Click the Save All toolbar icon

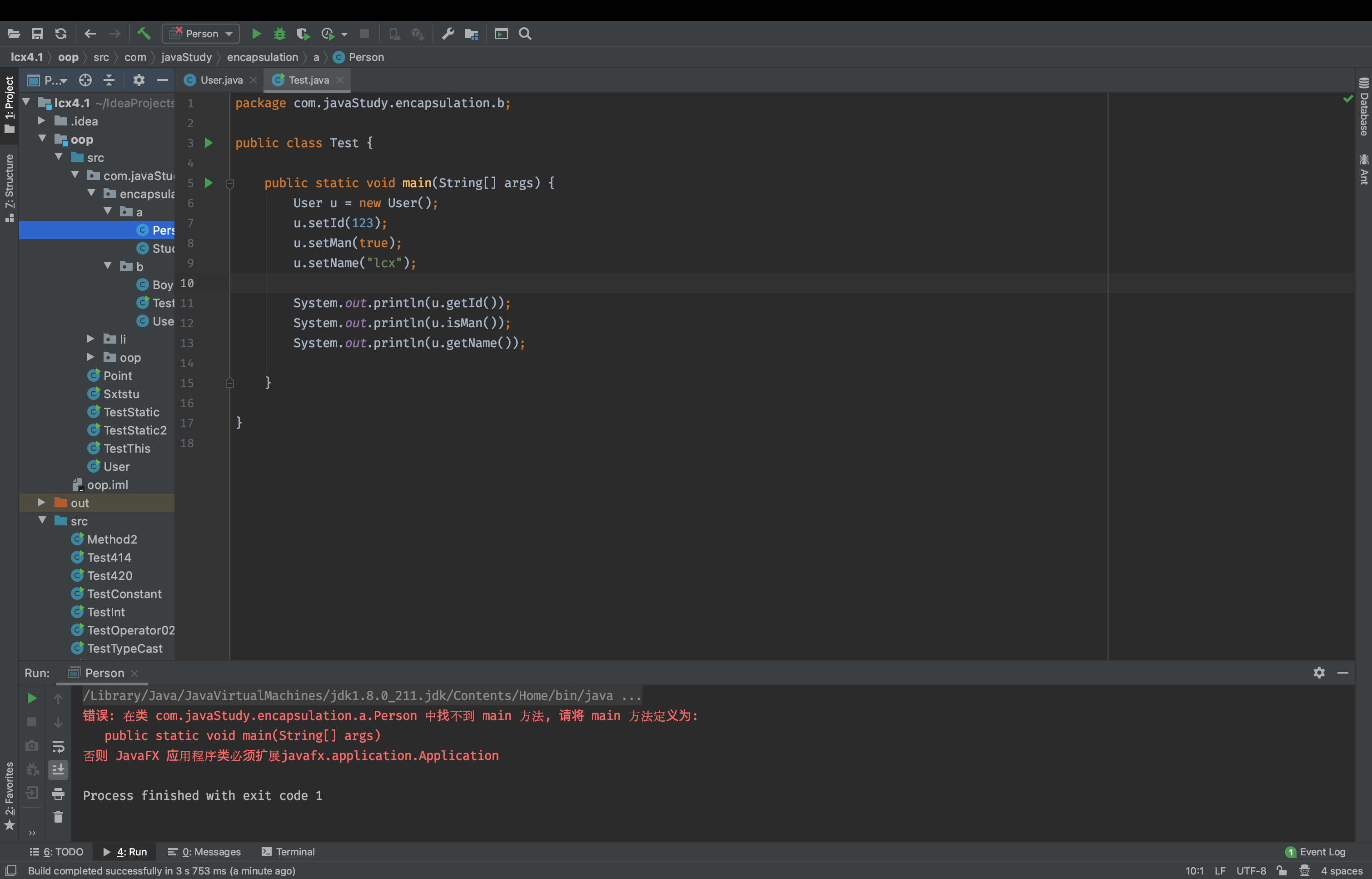[x=37, y=34]
